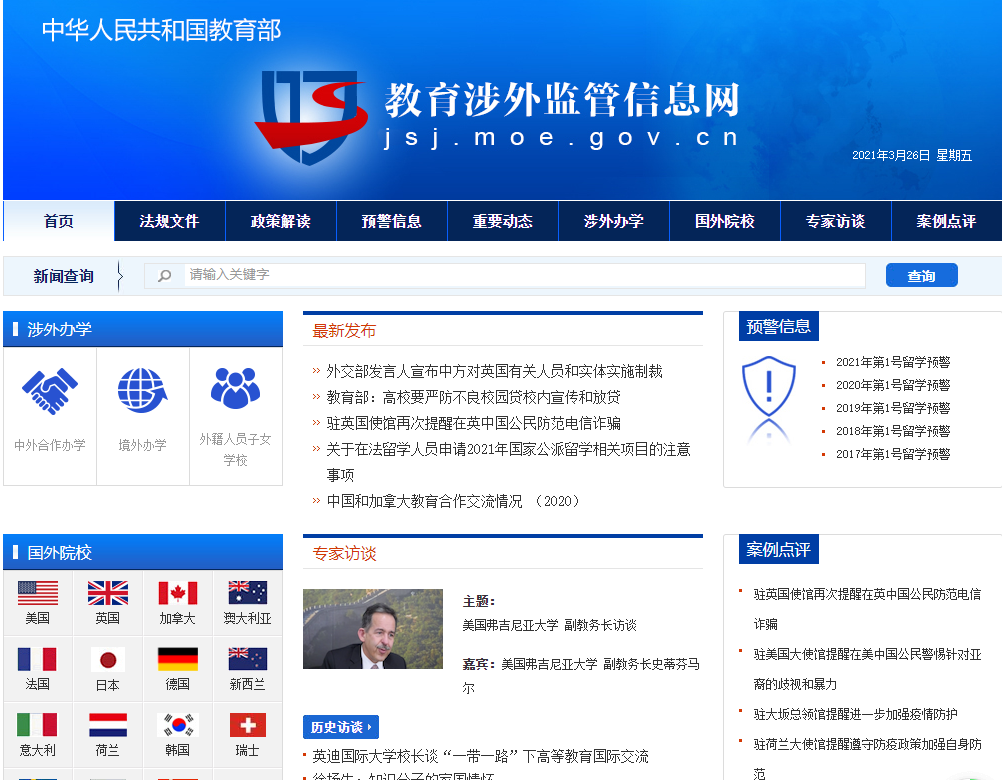Open 驻英国使馆再次提醒 link in 最新发布
Screen dimensions: 1002x780
(474, 424)
